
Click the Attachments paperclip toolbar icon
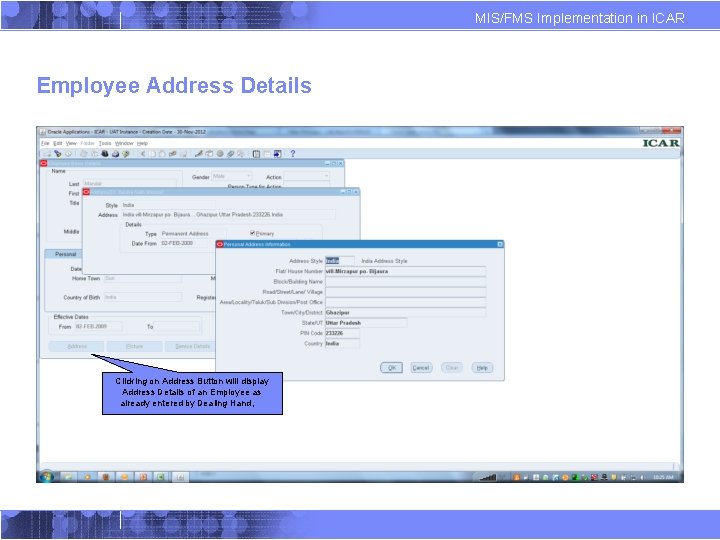231,154
